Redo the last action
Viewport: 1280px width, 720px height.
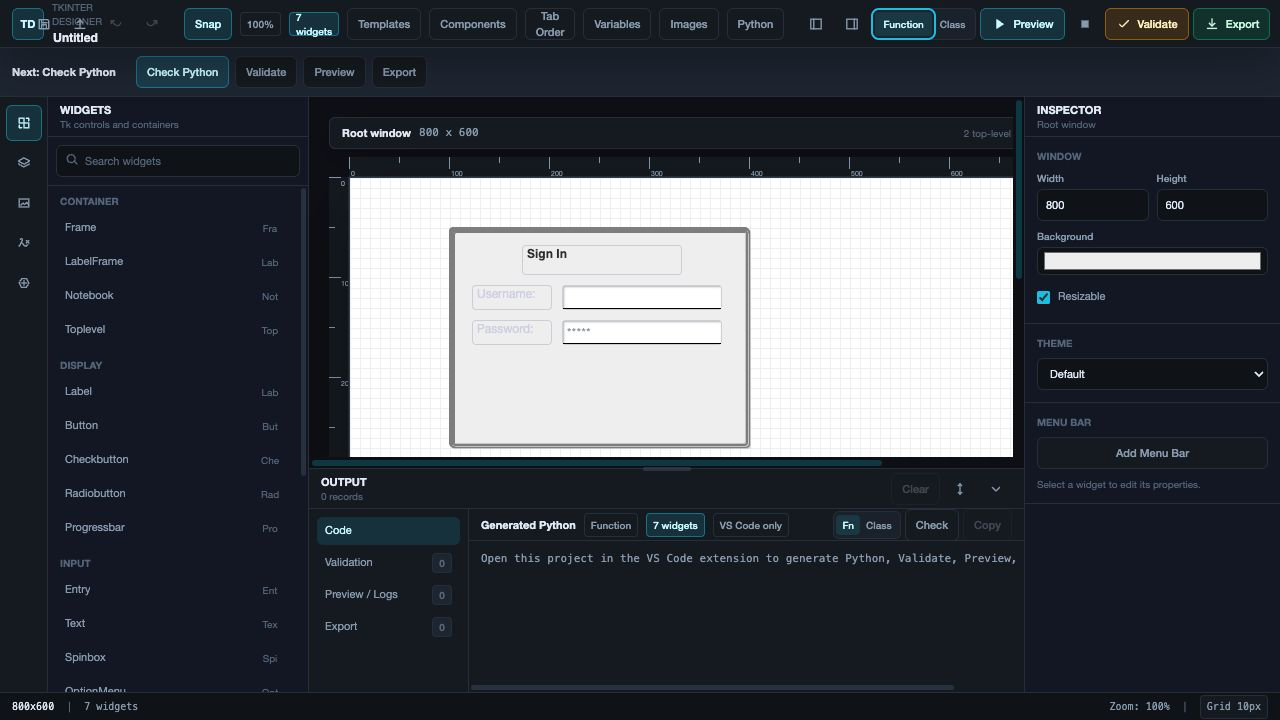coord(152,23)
